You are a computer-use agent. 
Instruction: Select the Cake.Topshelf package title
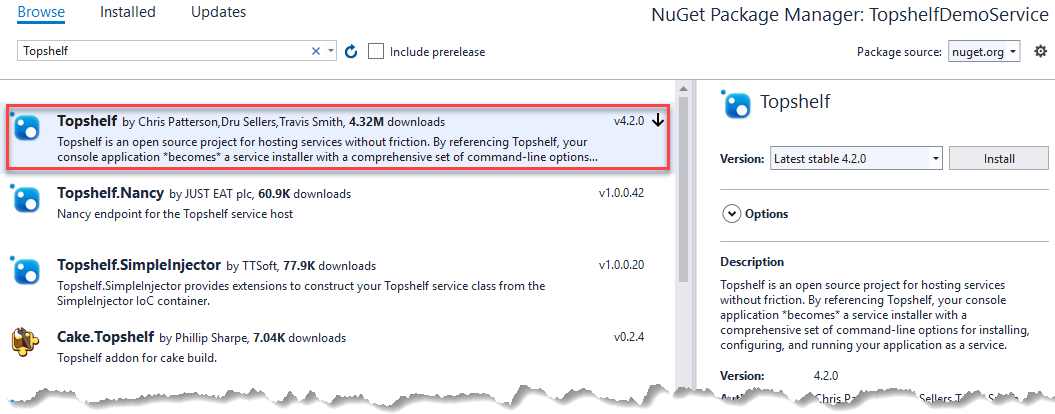click(x=106, y=336)
